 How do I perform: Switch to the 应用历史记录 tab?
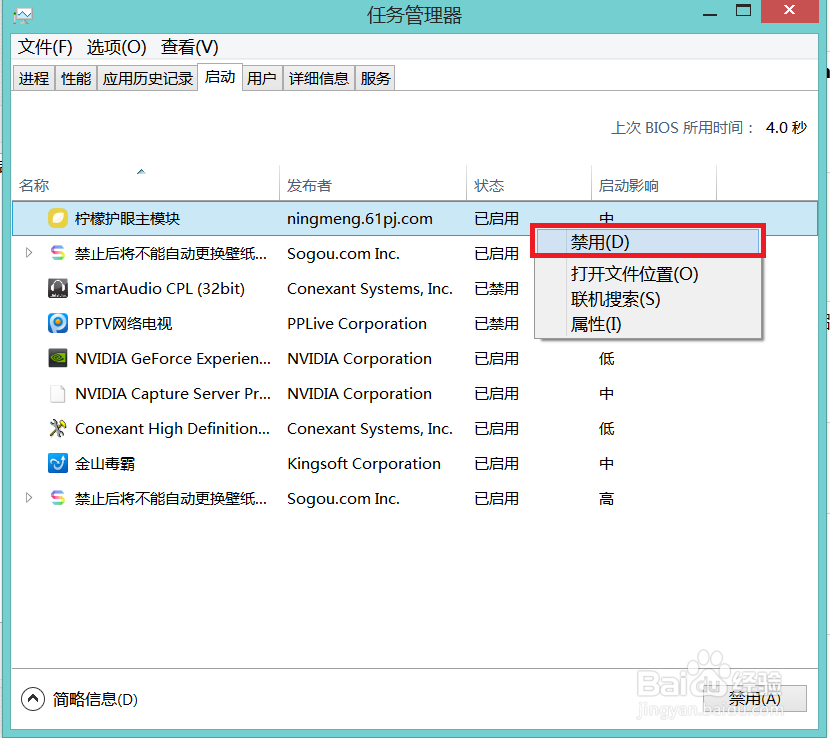tap(148, 78)
